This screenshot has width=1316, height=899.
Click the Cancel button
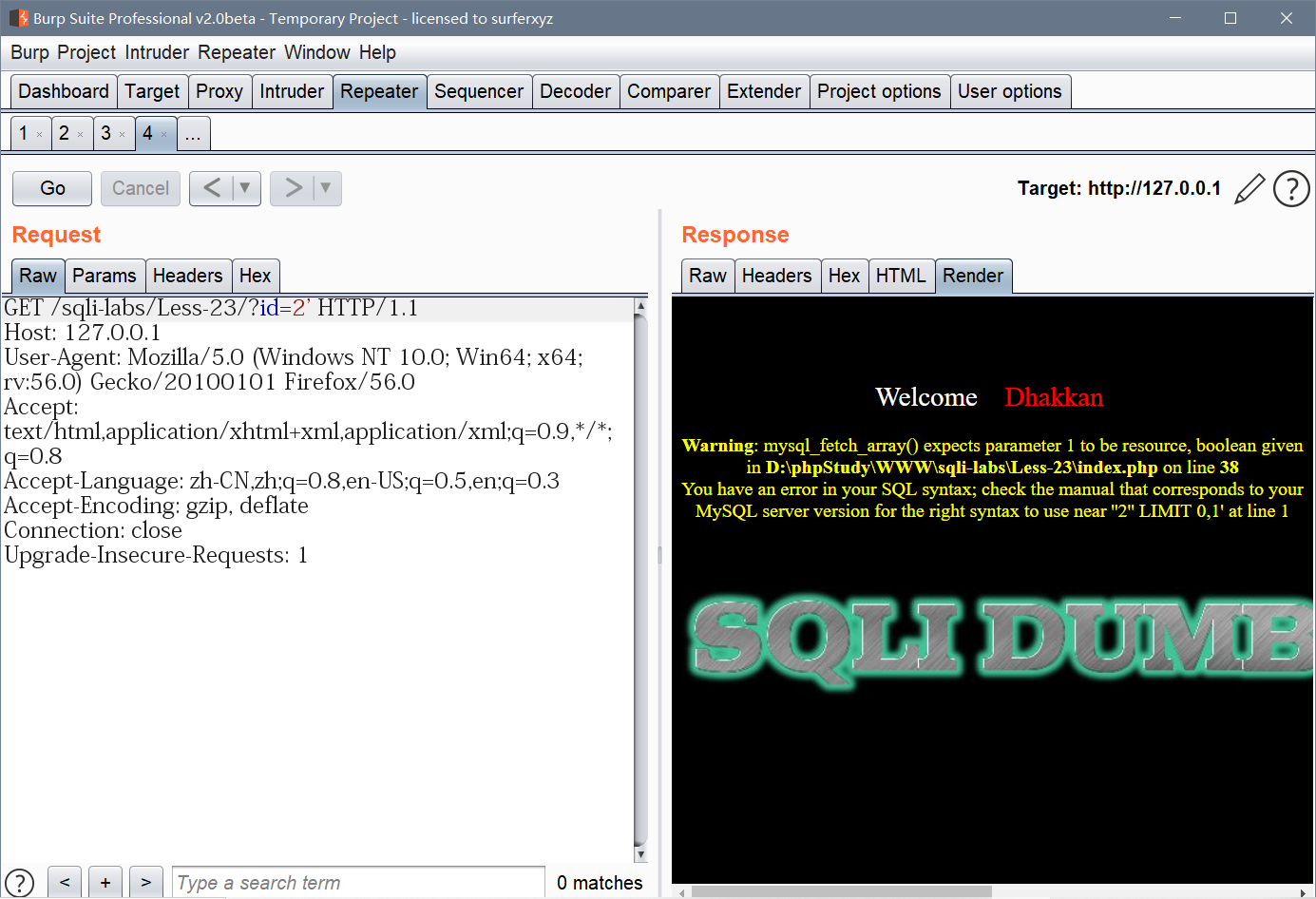tap(140, 188)
